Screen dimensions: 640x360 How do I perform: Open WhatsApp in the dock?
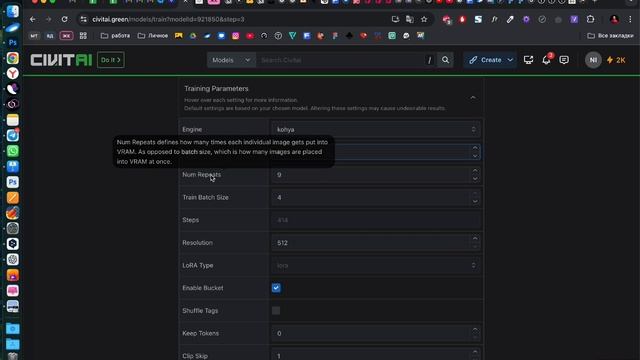click(13, 151)
